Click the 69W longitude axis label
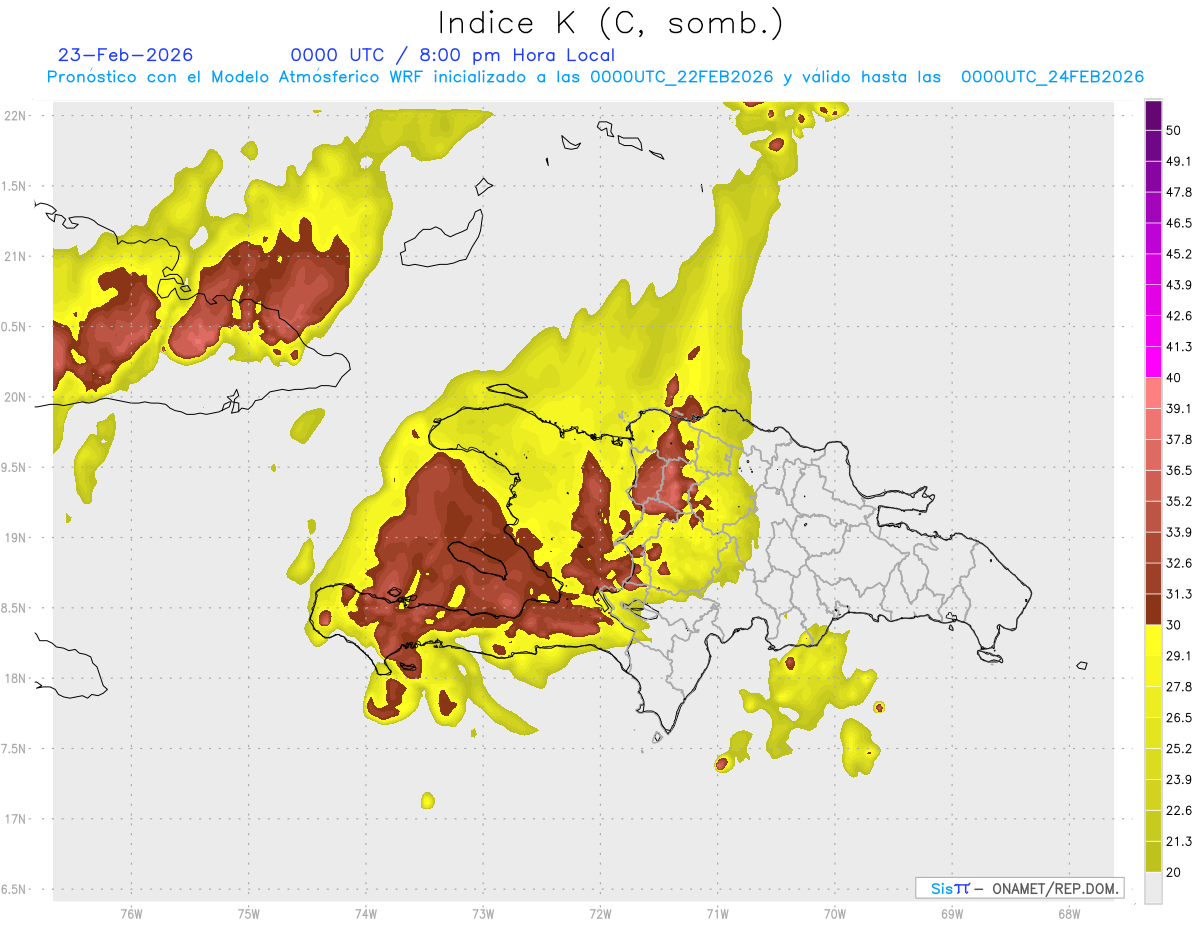The height and width of the screenshot is (927, 1200). (951, 914)
